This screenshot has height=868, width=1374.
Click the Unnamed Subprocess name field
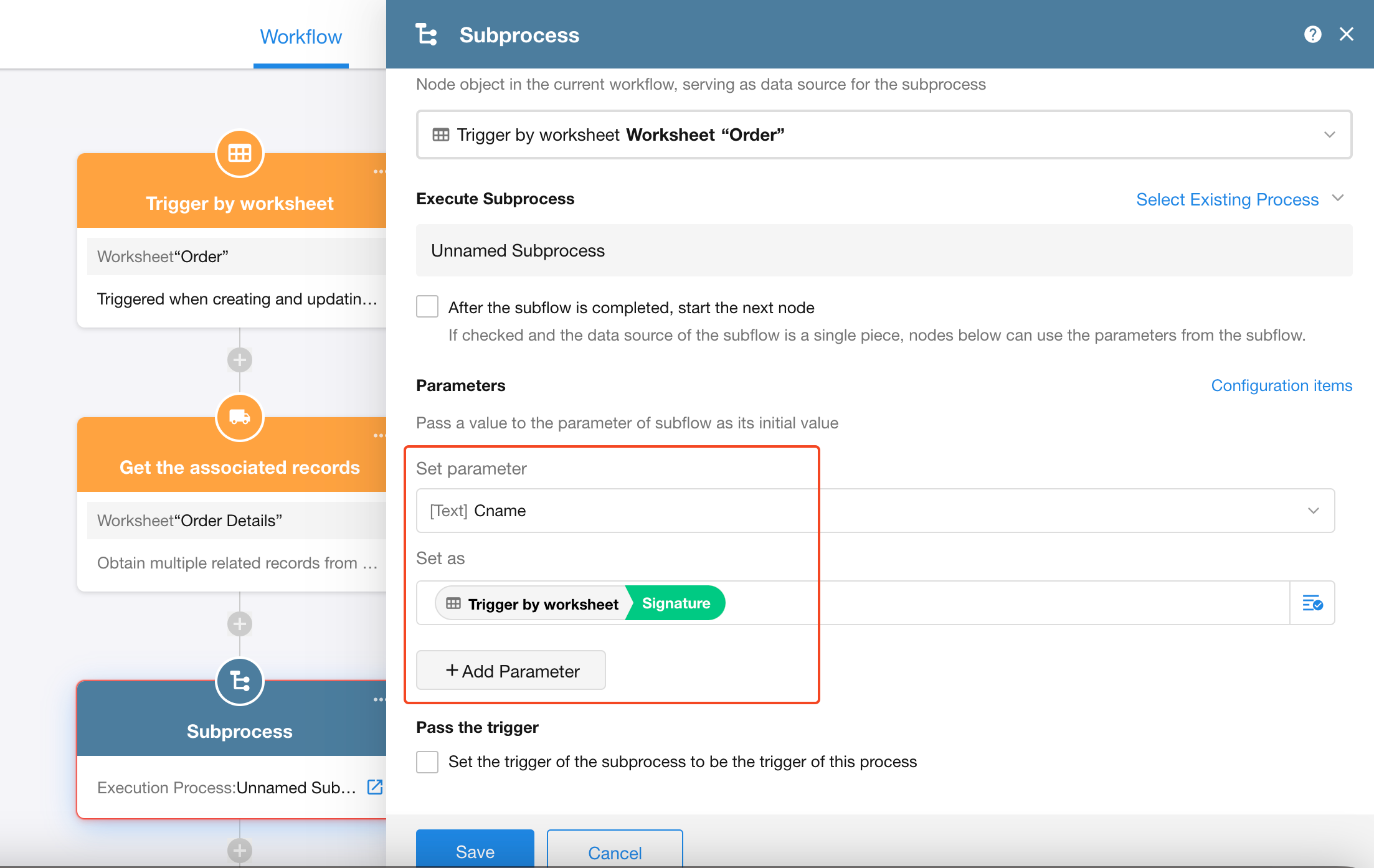click(x=883, y=250)
